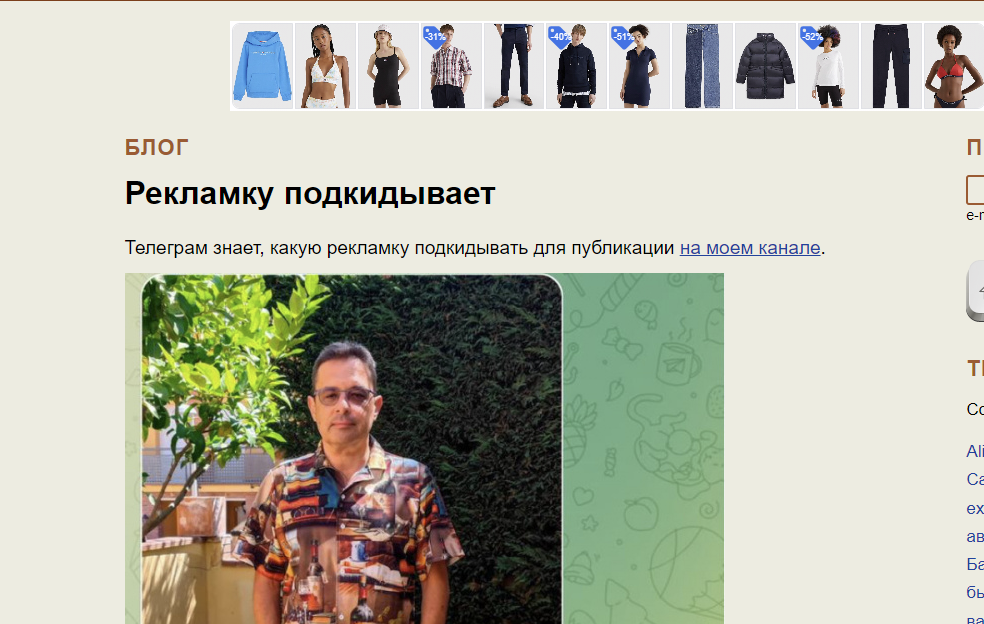Screen dimensions: 984x624
Task: Click the gray rounded button in sidebar
Action: (x=975, y=291)
